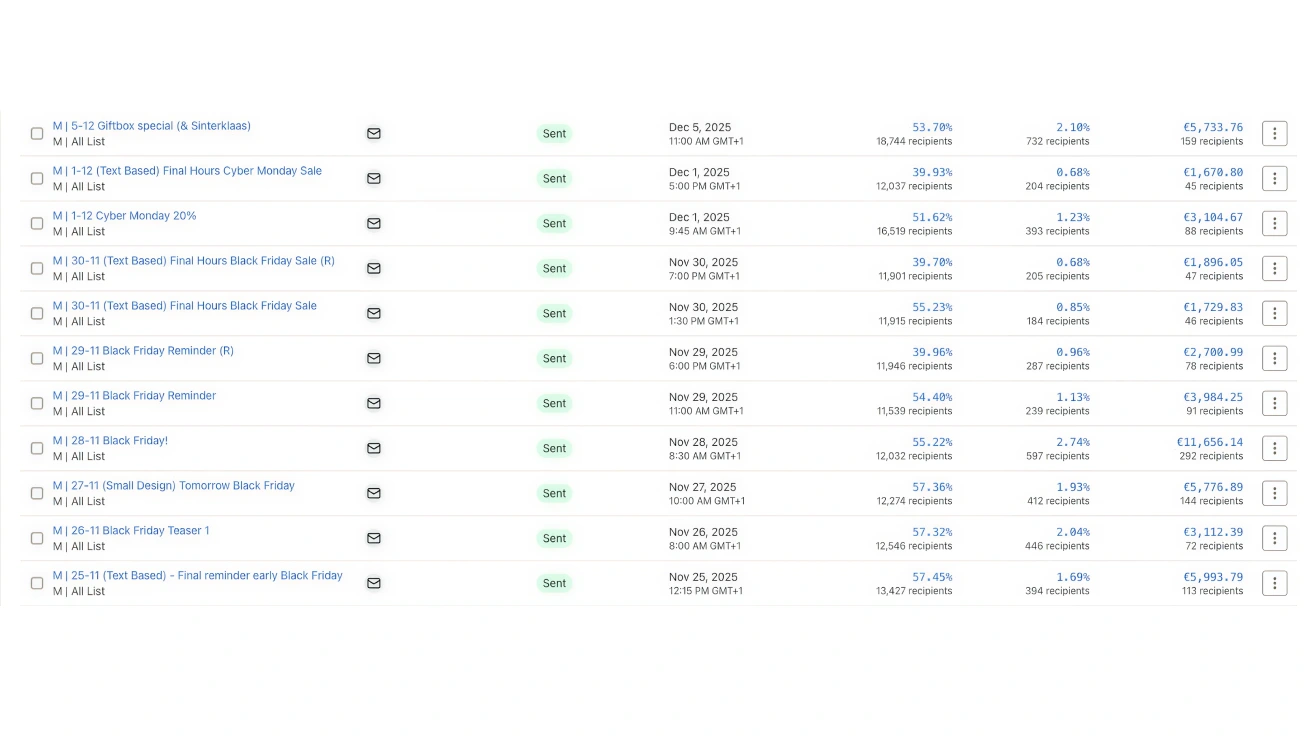Screen dimensions: 1312x738
Task: Click 2.74% click rate for 28-11 Black Friday!
Action: point(1072,442)
